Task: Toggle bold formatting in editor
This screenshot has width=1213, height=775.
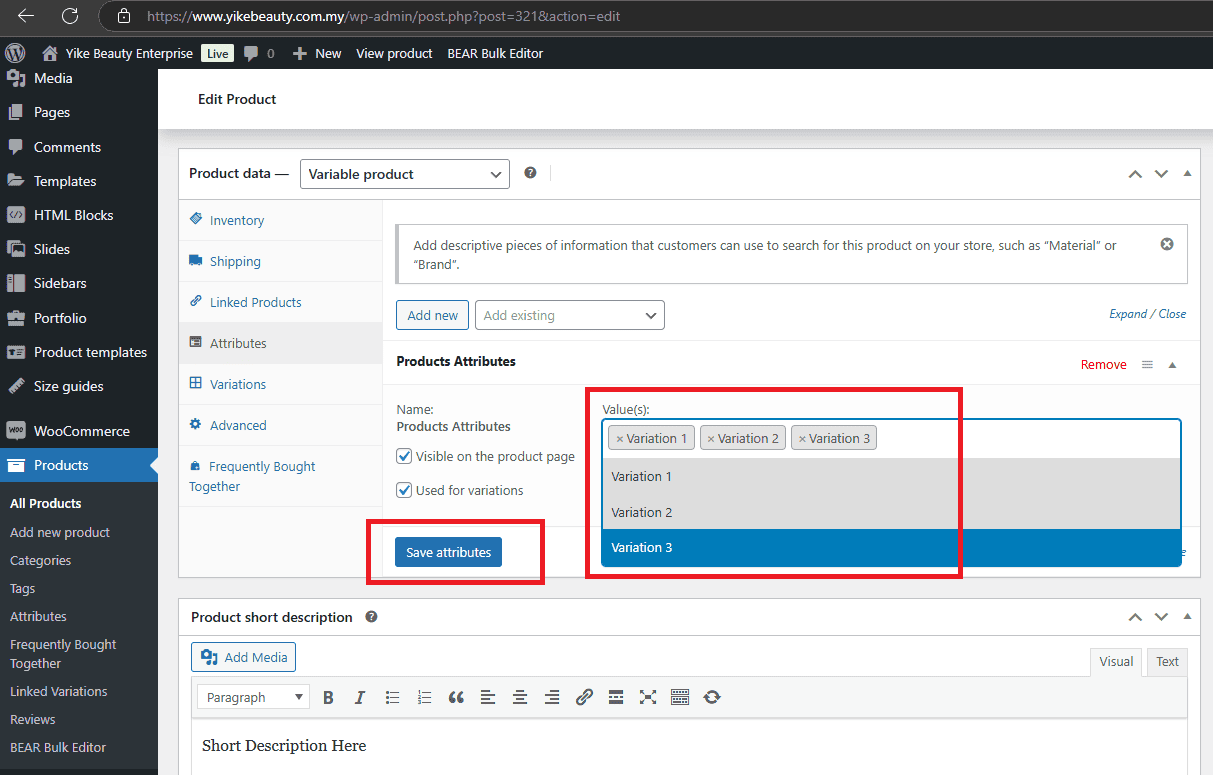Action: tap(328, 698)
